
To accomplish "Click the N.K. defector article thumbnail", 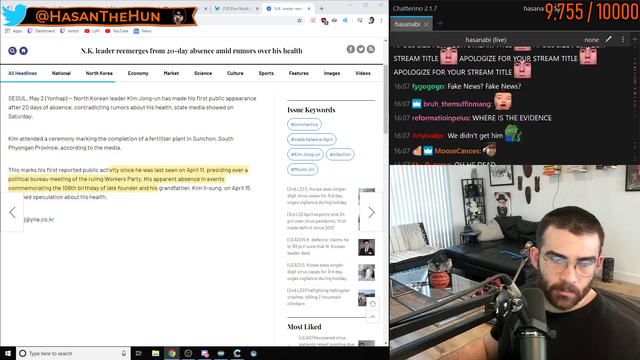I will click(367, 247).
